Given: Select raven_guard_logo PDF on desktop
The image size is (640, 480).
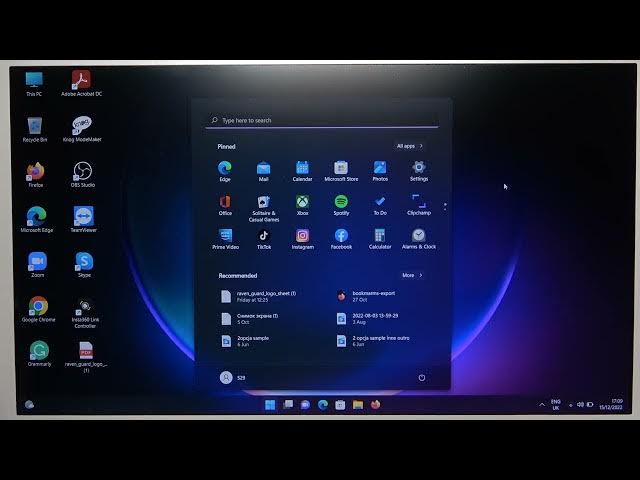Looking at the screenshot, I should [x=86, y=357].
